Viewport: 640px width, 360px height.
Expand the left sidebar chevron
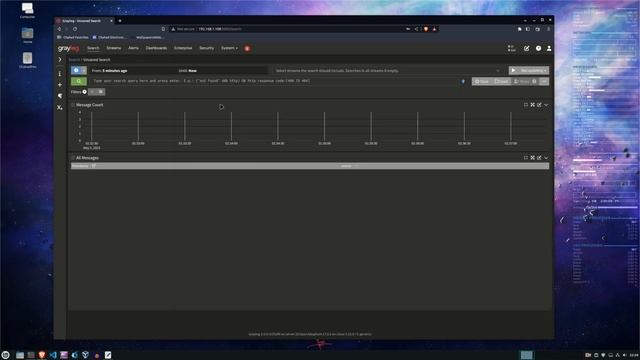(60, 60)
